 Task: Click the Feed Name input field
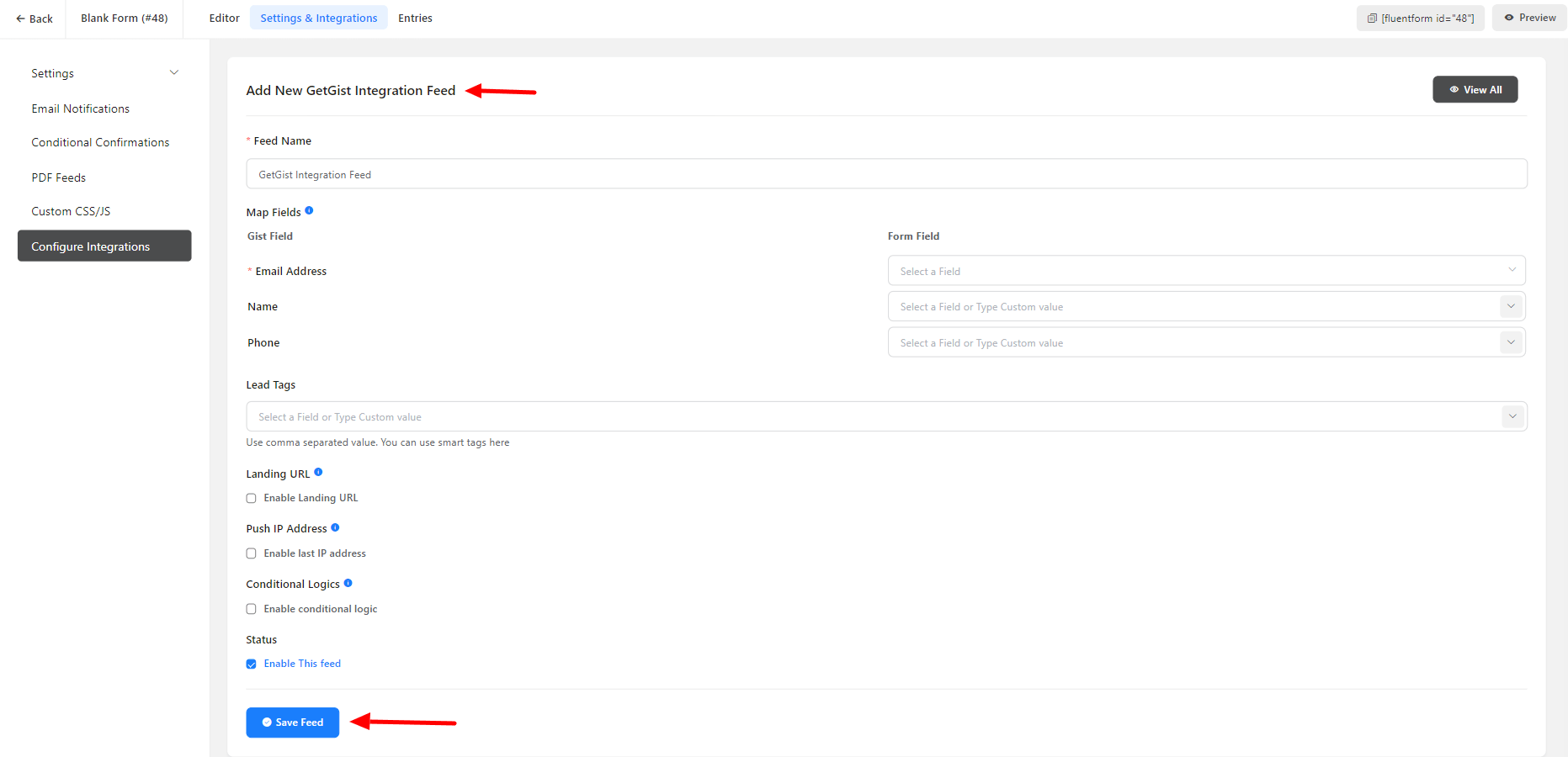click(885, 174)
